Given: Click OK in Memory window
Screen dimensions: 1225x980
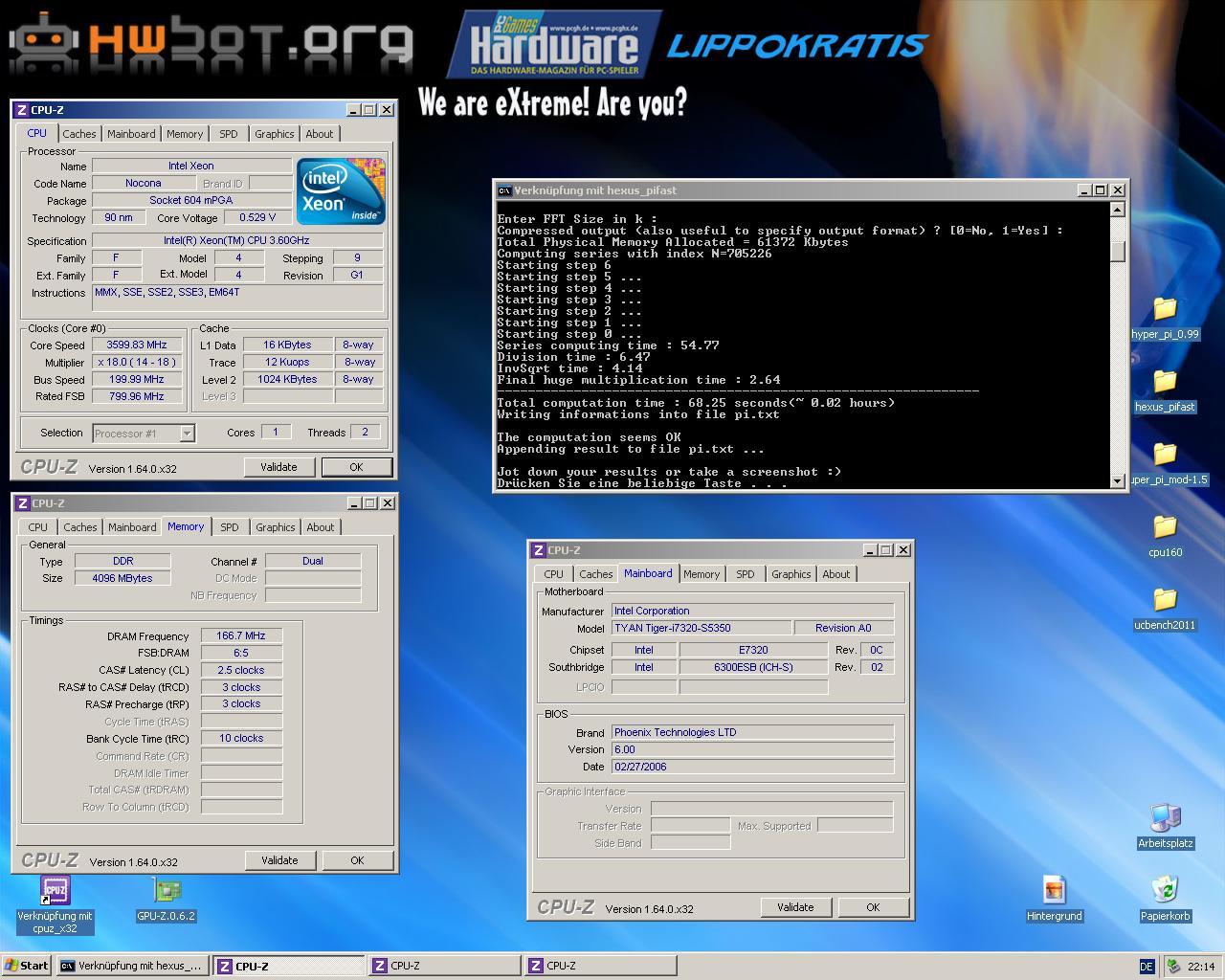Looking at the screenshot, I should (357, 860).
